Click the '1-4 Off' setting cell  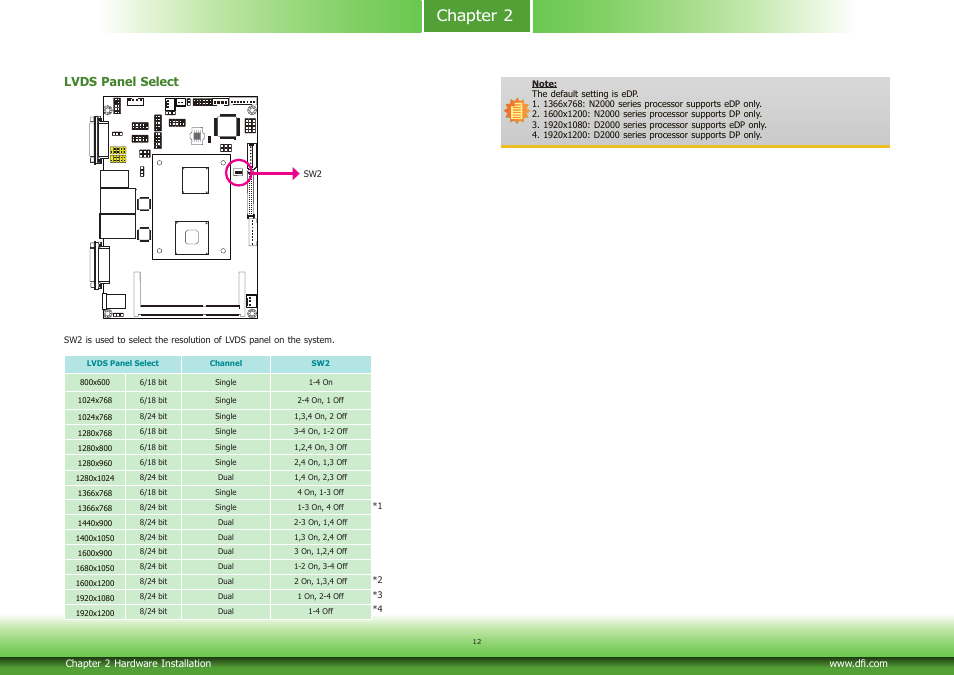coord(321,612)
